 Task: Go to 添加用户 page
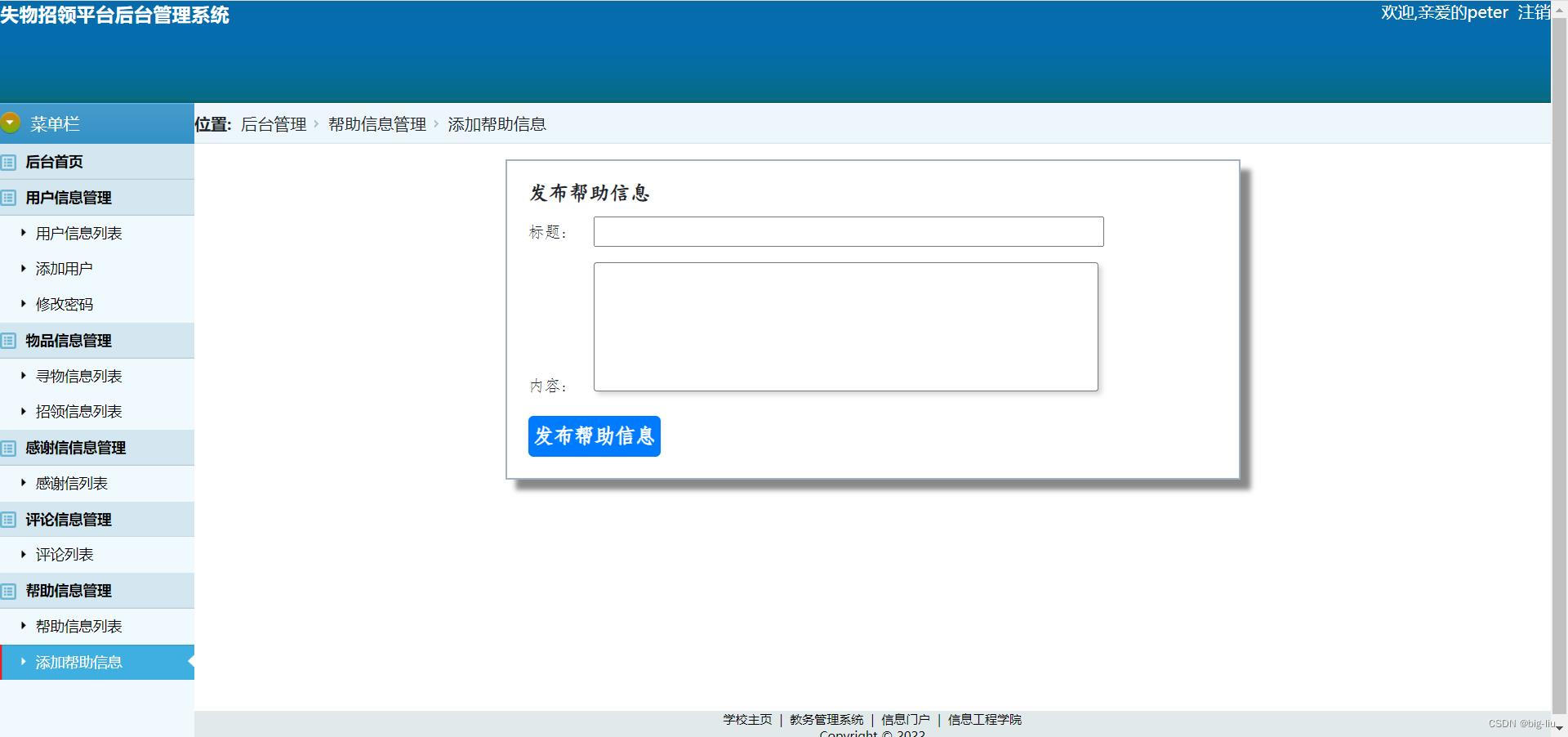64,269
